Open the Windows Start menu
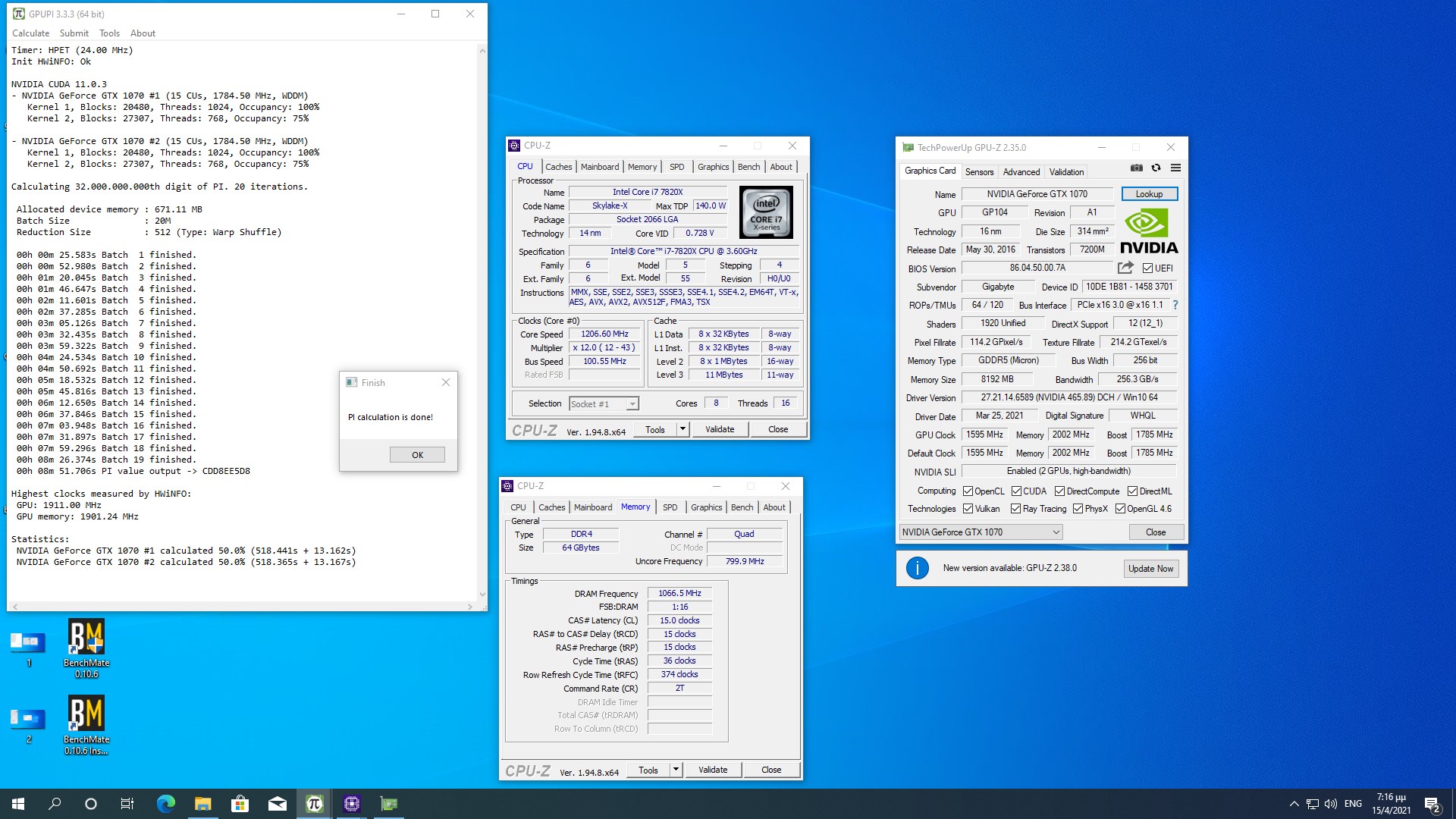Image resolution: width=1456 pixels, height=819 pixels. [18, 804]
